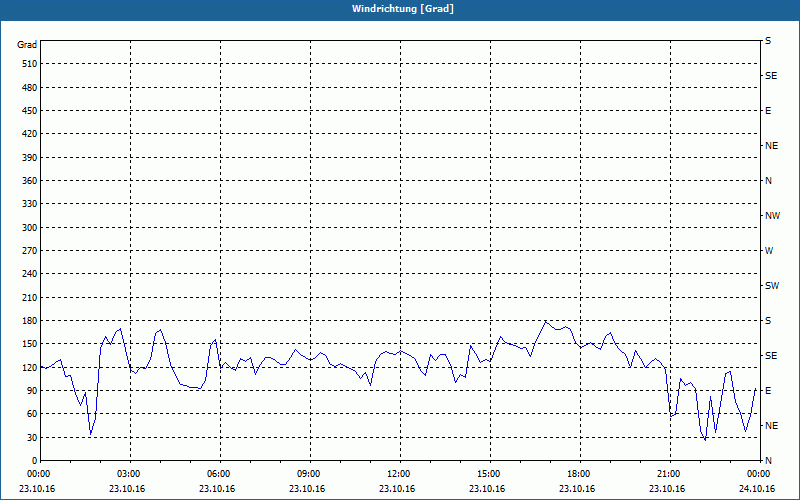This screenshot has width=800, height=500.
Task: Select the 480 tick label on Grad axis
Action: click(29, 88)
